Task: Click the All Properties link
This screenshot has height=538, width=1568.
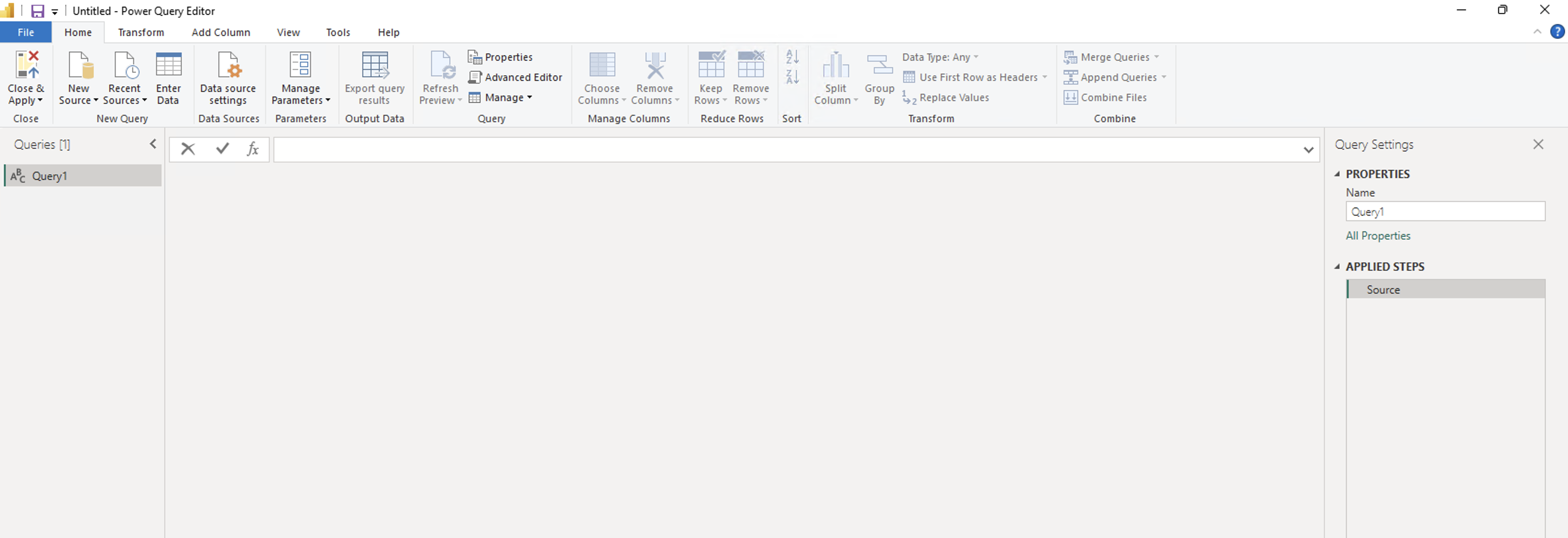Action: click(x=1377, y=236)
